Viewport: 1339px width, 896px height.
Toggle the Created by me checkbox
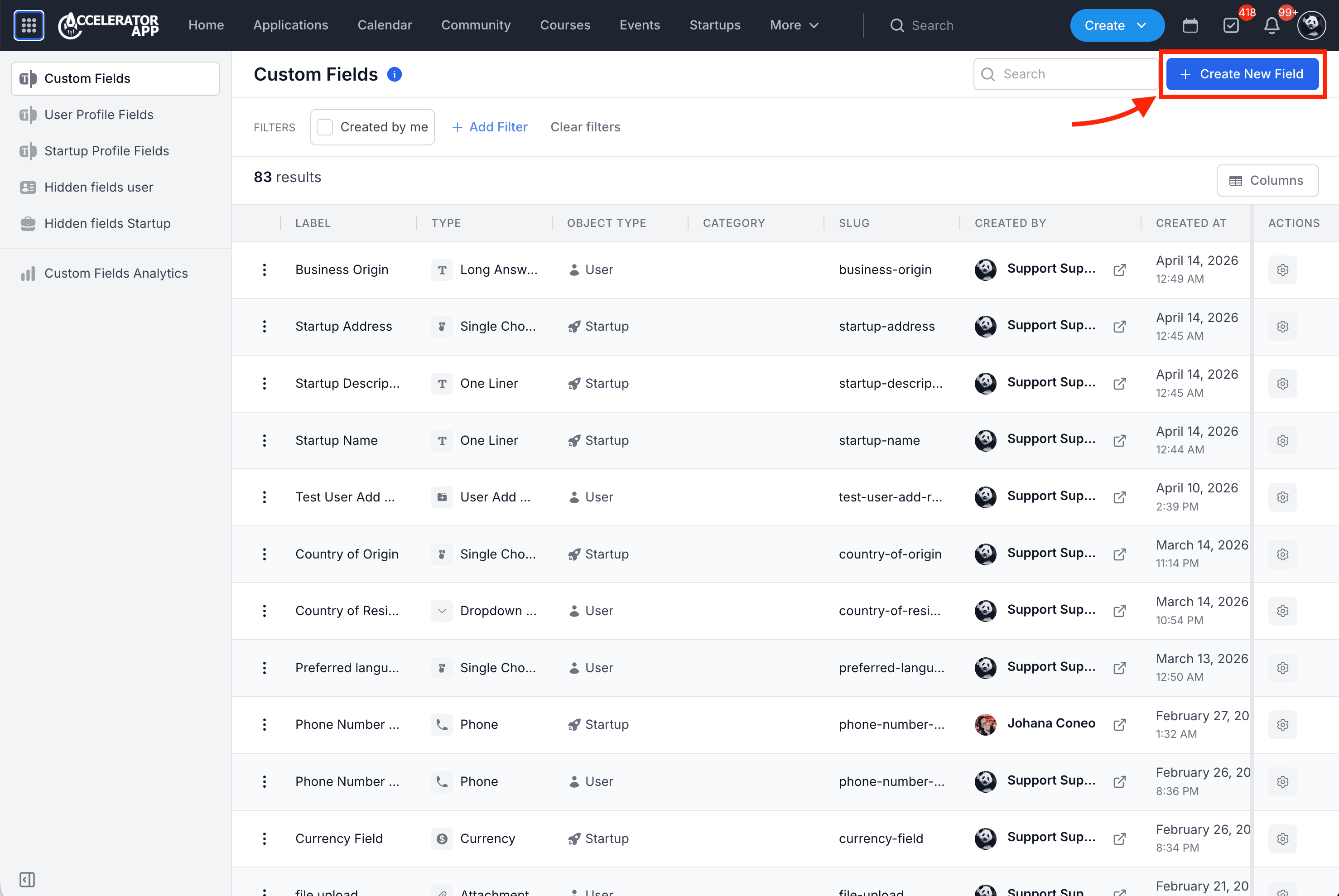325,127
